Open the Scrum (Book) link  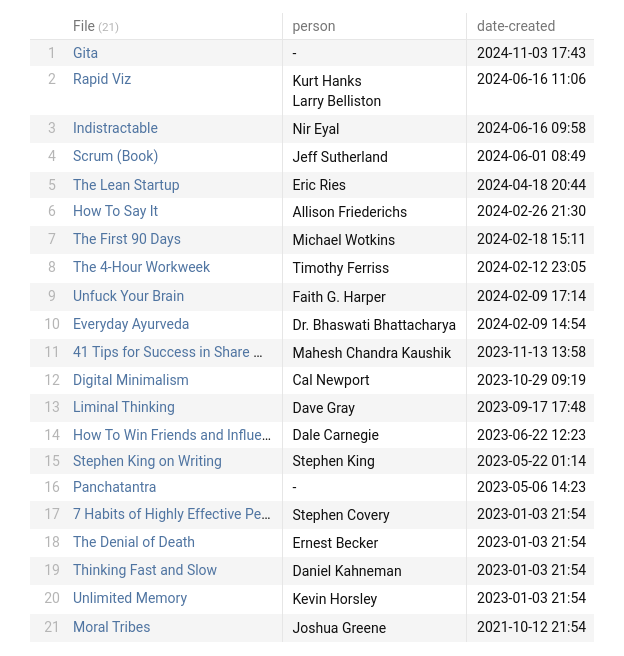coord(115,156)
